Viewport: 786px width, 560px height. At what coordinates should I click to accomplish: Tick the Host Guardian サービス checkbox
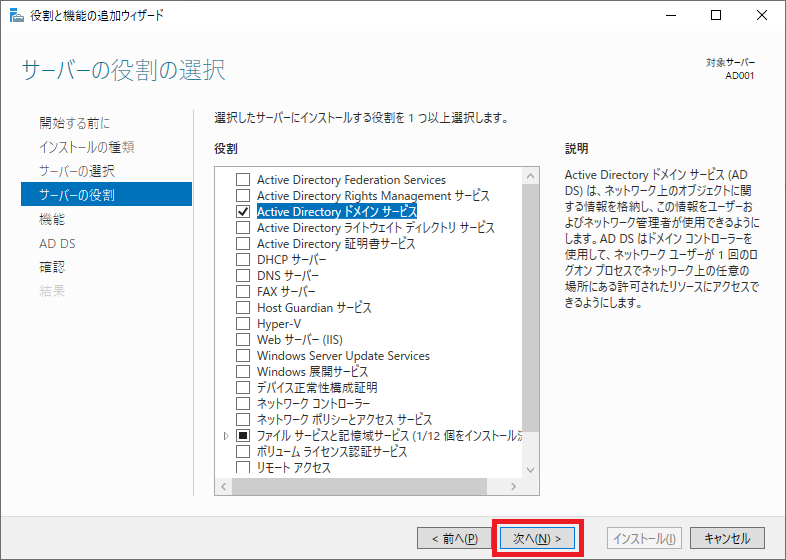tap(243, 308)
